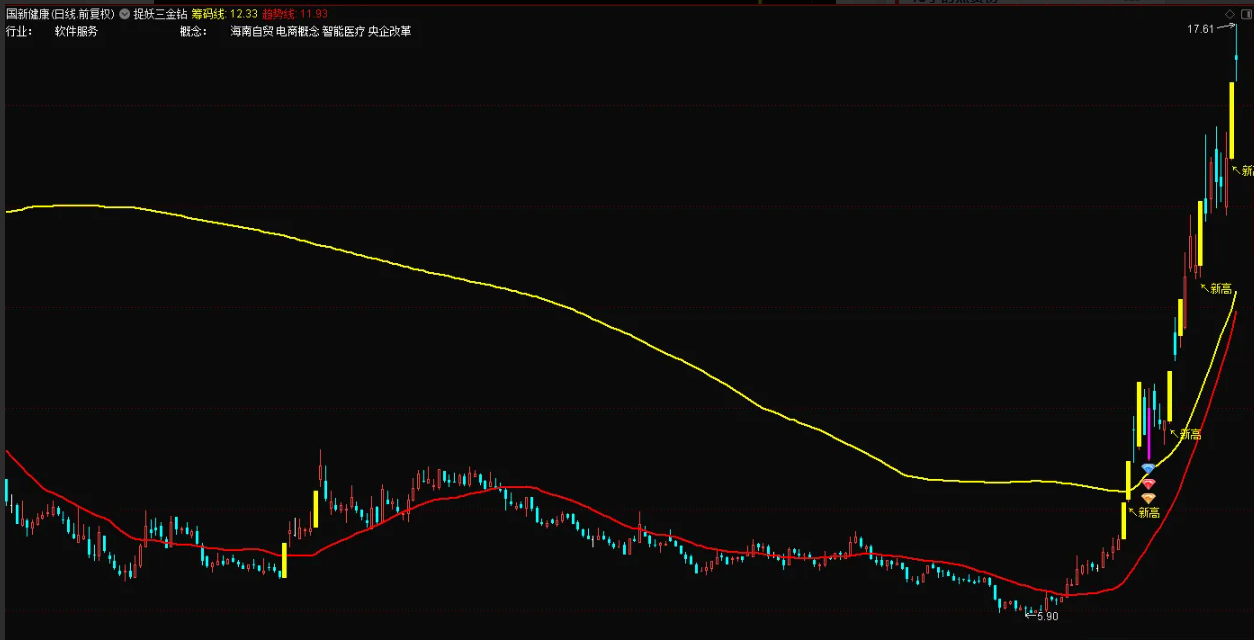Open the 央企改革 concept link
Screen dimensions: 1254x640
click(x=389, y=31)
